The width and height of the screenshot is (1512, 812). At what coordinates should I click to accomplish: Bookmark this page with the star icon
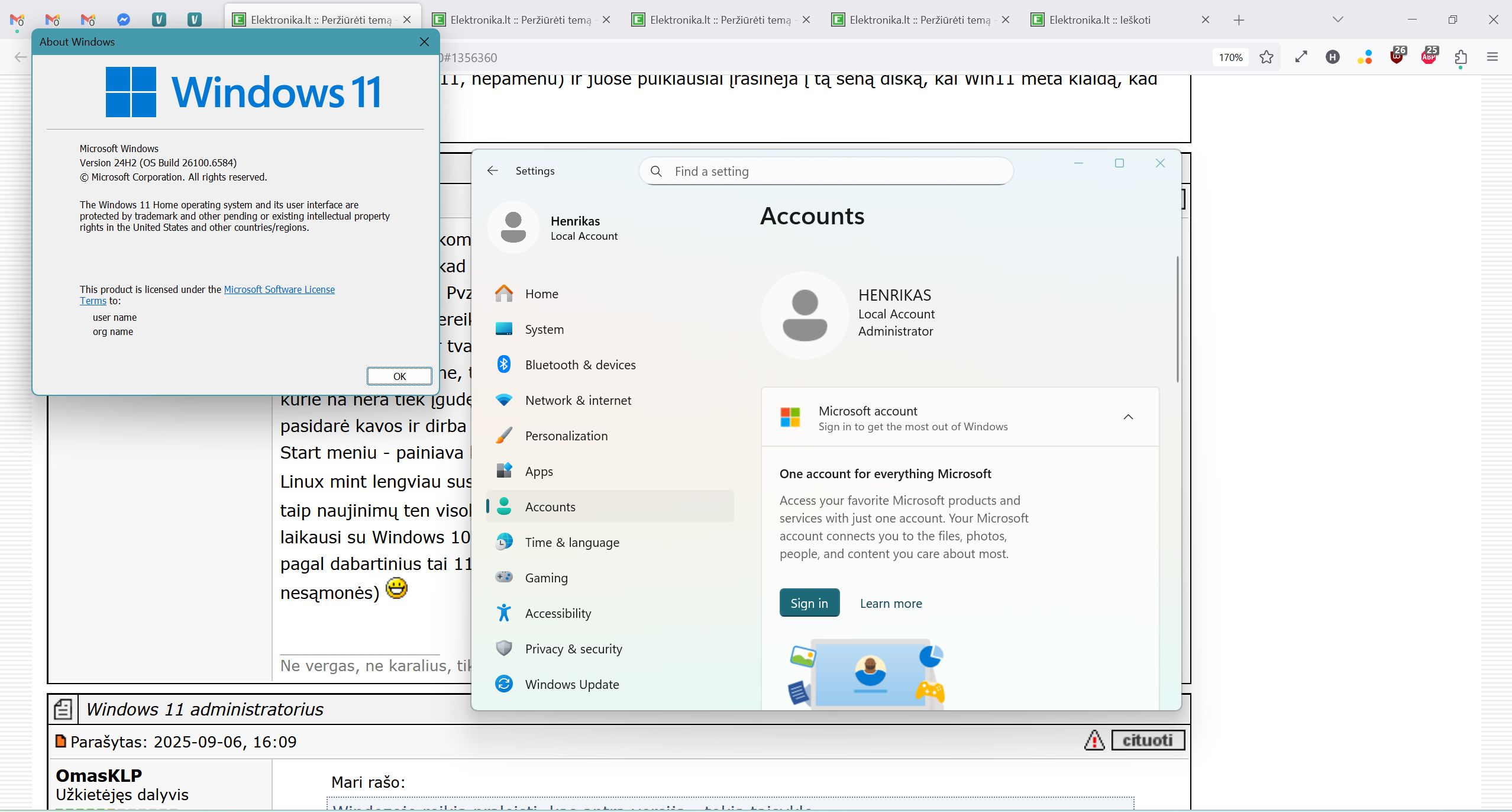point(1267,57)
